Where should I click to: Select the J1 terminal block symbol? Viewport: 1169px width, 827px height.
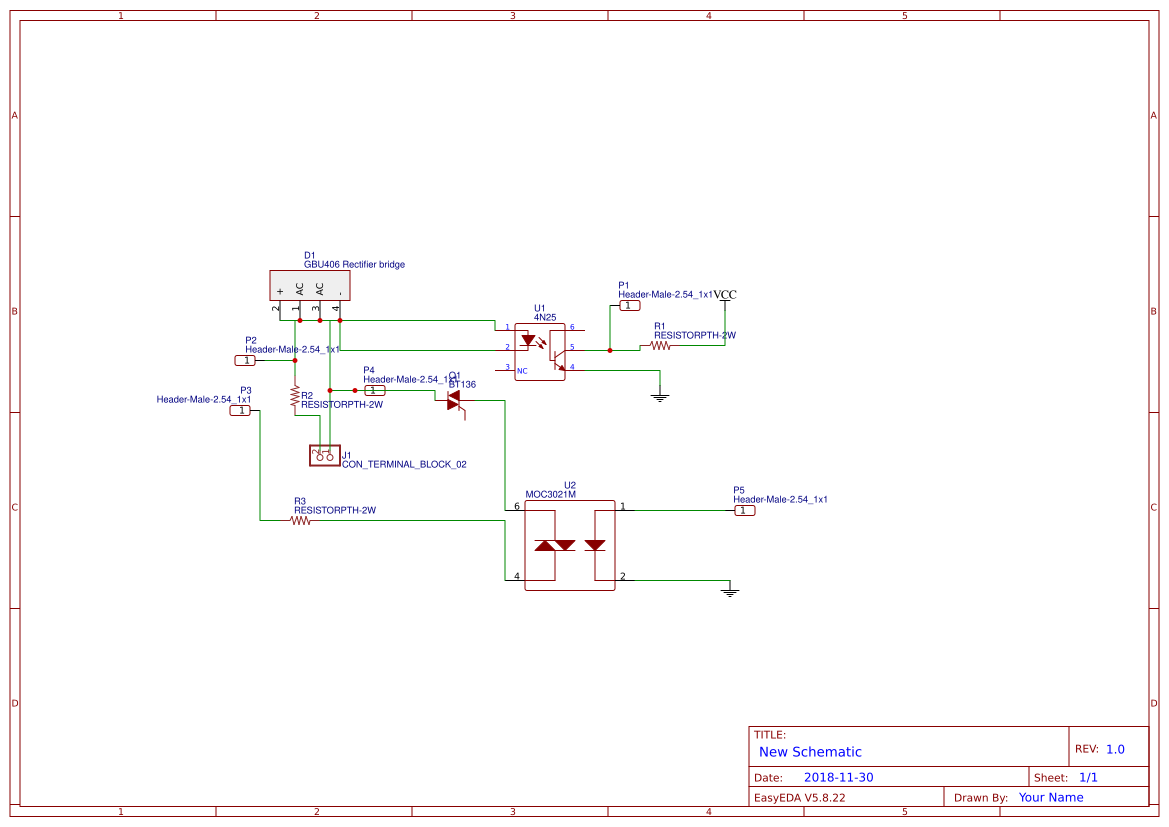(324, 456)
